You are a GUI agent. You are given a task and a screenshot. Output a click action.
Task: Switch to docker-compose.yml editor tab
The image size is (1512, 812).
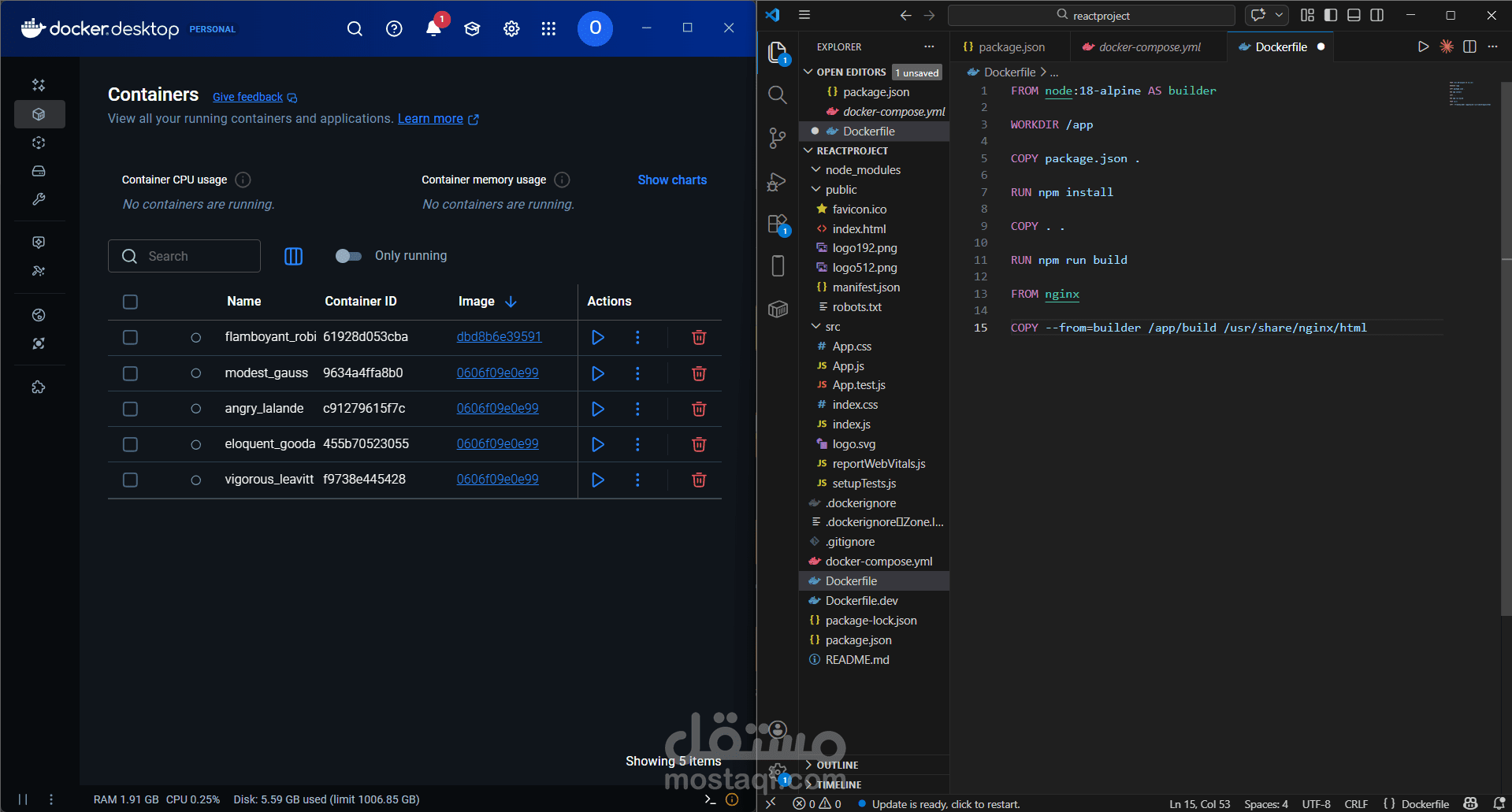(1148, 46)
